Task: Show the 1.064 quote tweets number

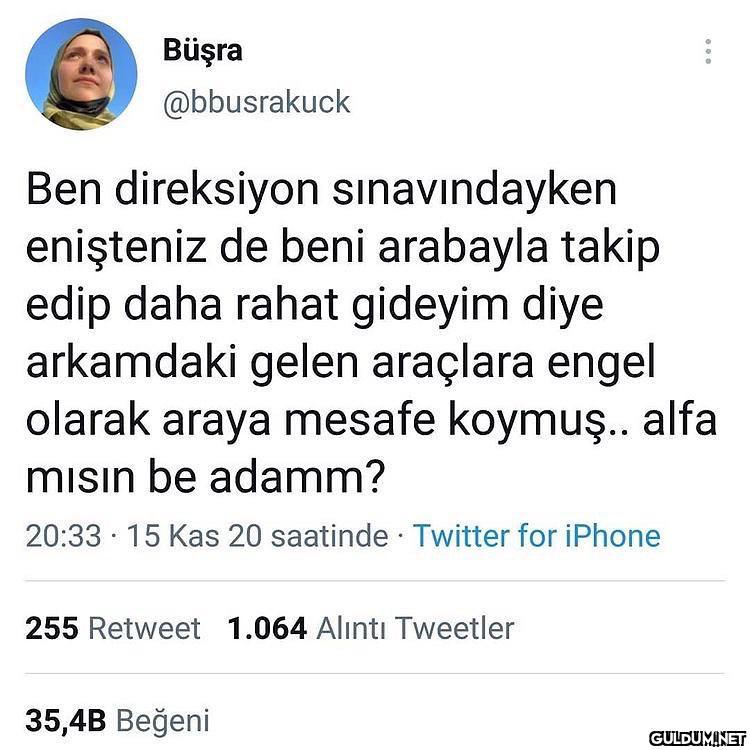Action: 267,628
